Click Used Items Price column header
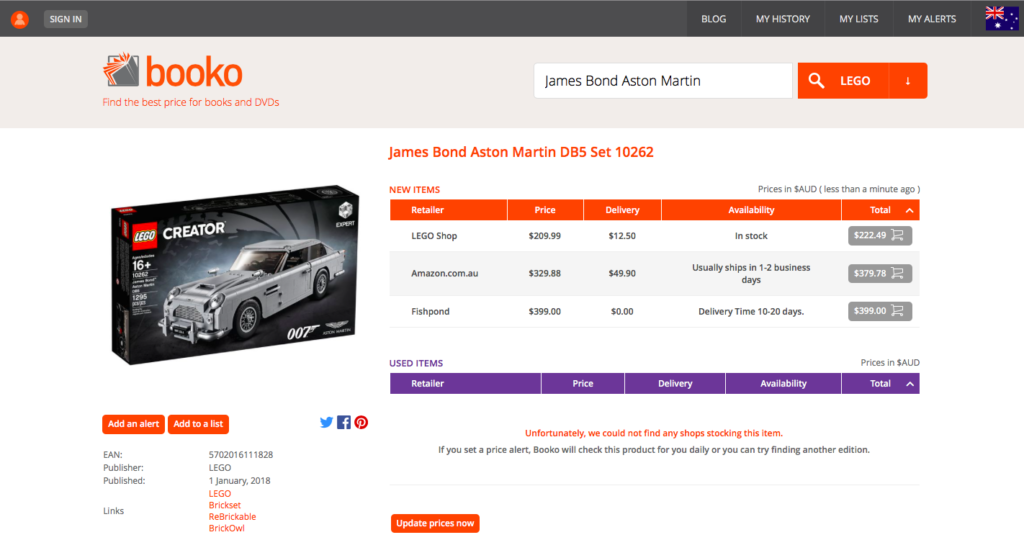The width and height of the screenshot is (1024, 540). pyautogui.click(x=583, y=384)
